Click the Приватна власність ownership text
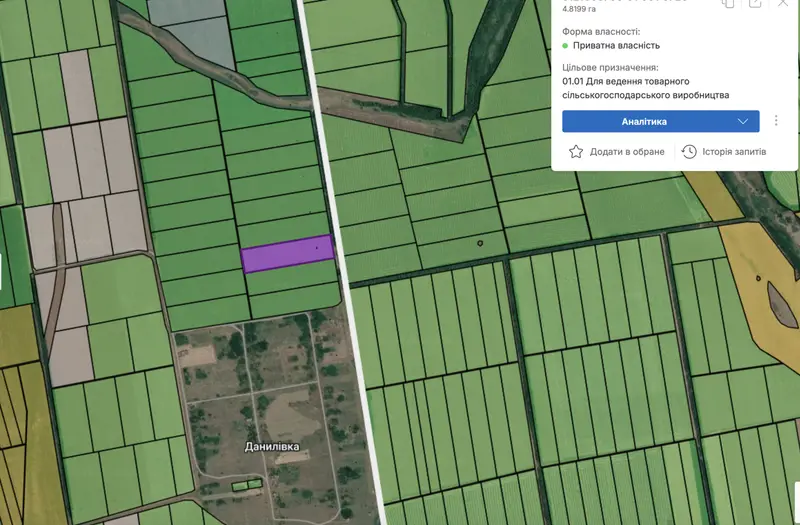Image resolution: width=800 pixels, height=525 pixels. click(616, 45)
